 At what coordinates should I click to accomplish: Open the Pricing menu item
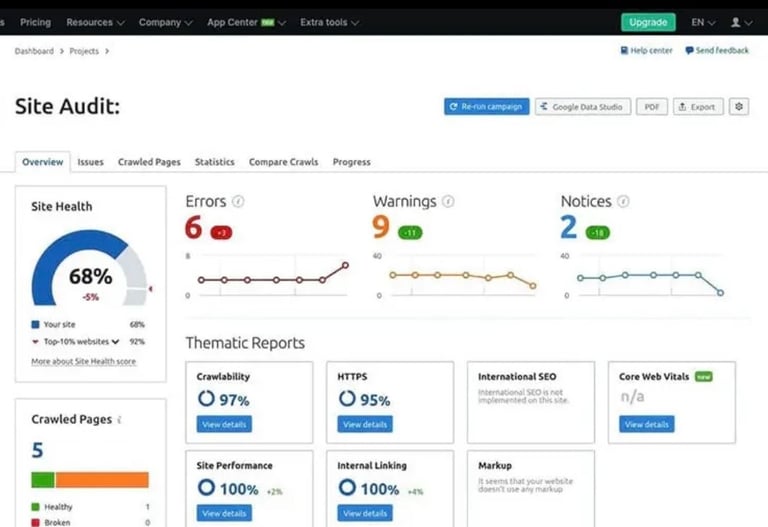coord(35,23)
